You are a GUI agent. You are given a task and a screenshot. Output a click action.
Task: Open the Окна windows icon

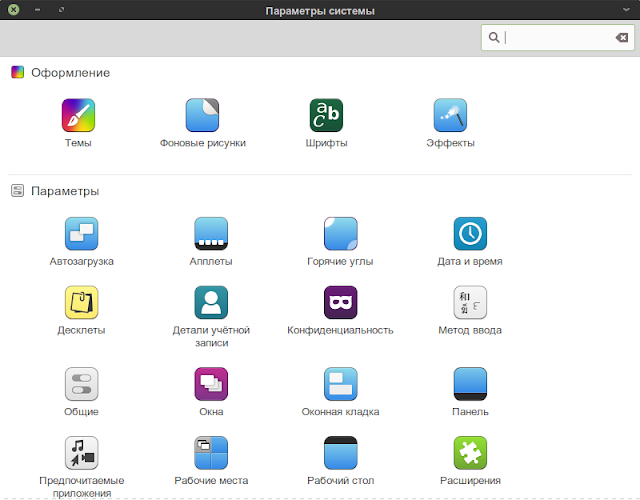point(211,384)
